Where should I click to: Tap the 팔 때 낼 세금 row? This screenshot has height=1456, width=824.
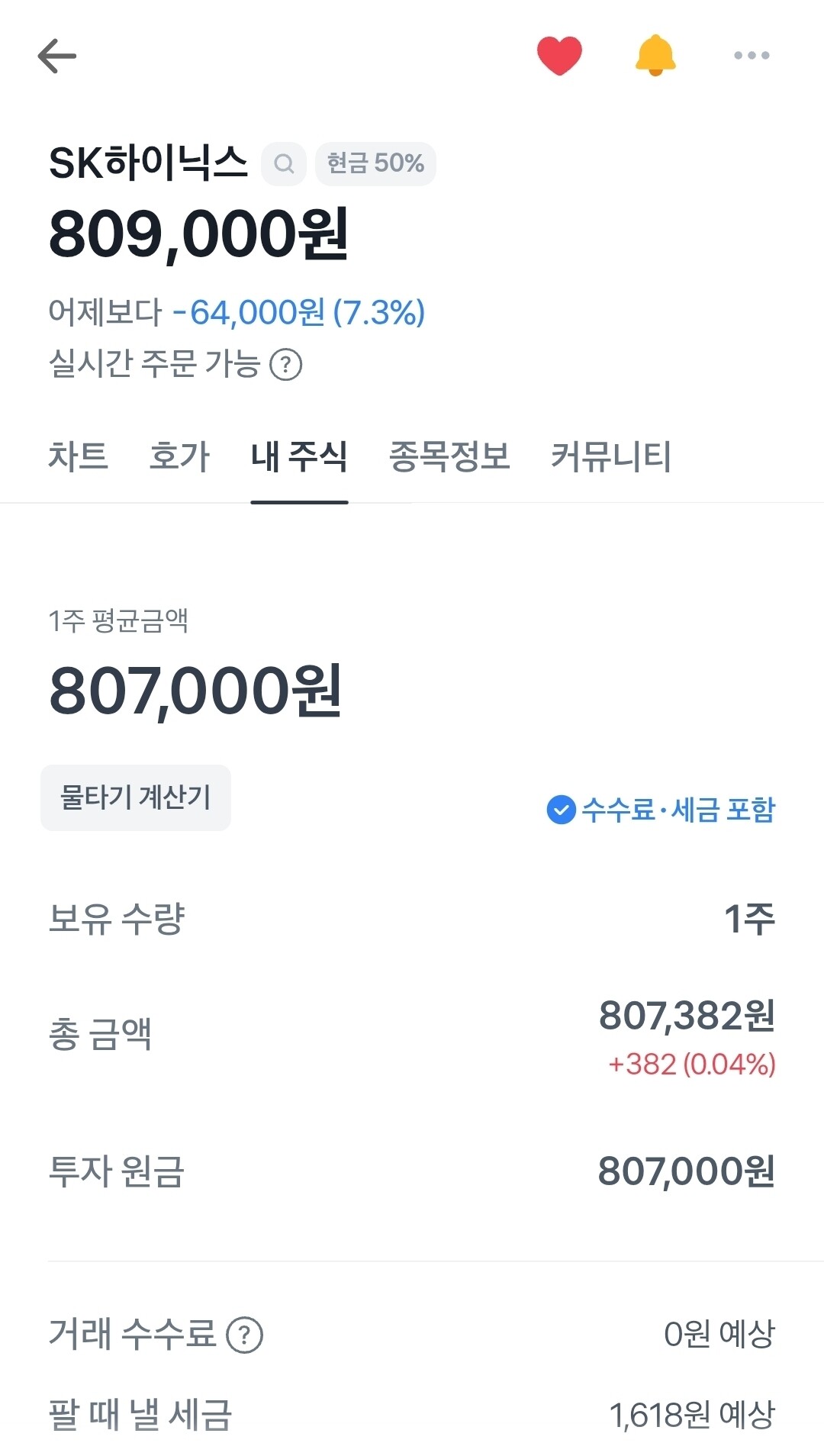[x=412, y=1415]
